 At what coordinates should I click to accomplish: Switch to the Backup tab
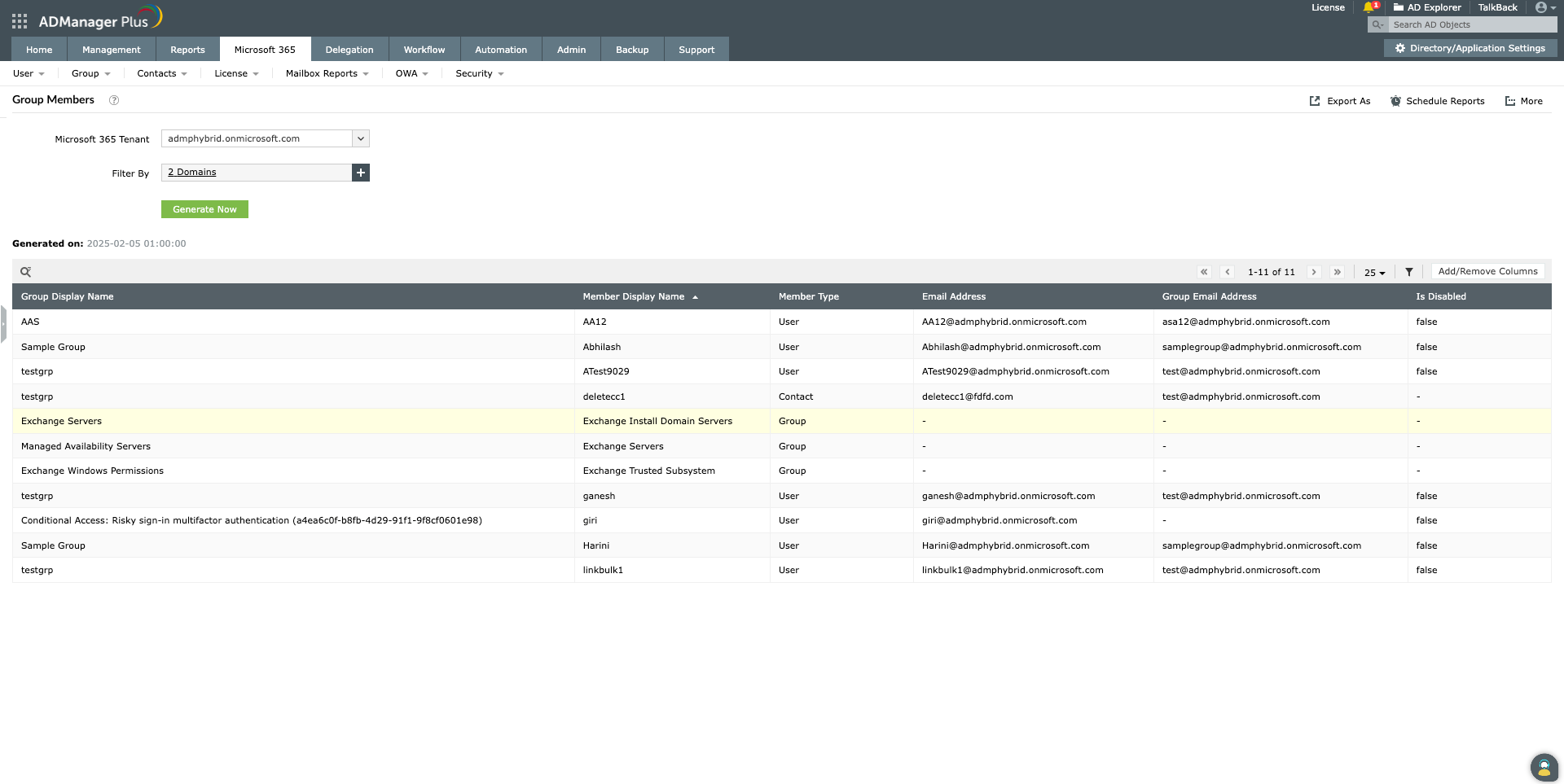[632, 50]
